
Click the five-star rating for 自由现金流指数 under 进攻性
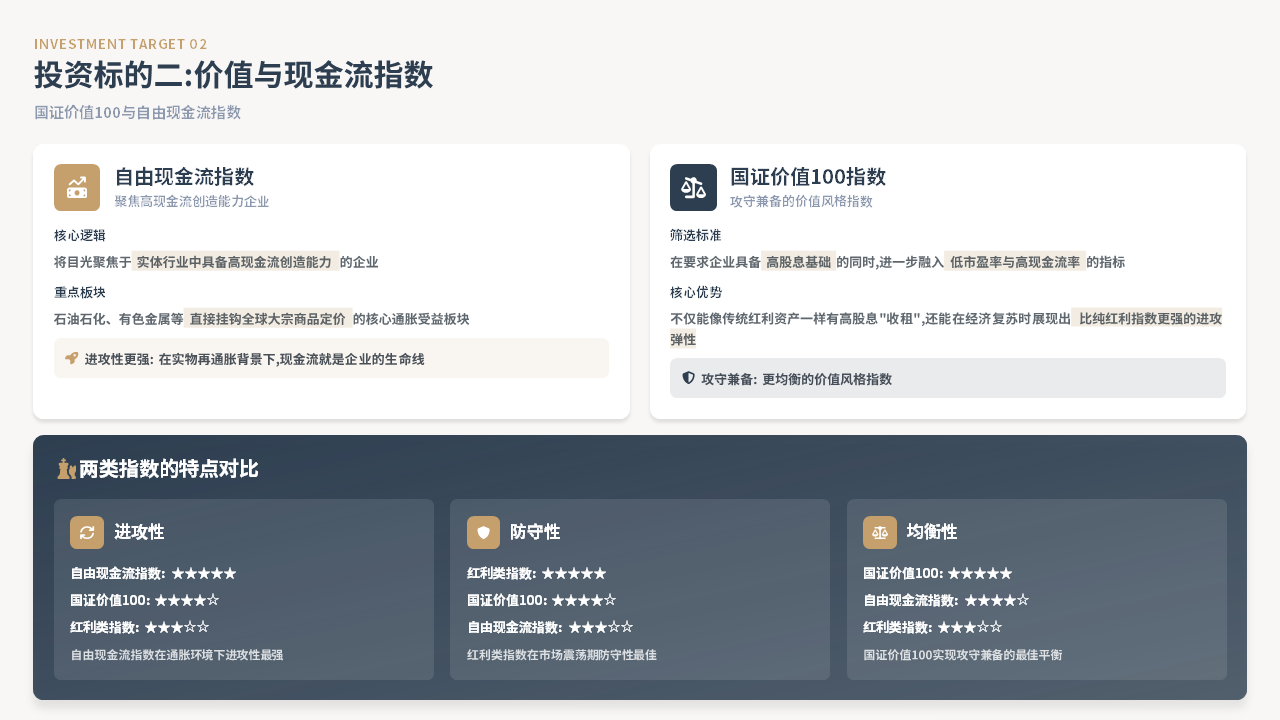click(204, 574)
